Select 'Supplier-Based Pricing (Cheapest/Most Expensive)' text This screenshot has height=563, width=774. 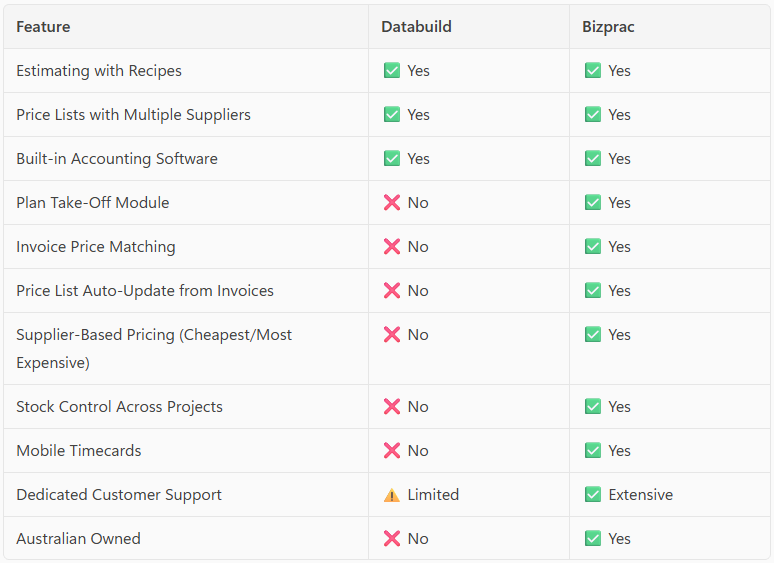point(154,348)
